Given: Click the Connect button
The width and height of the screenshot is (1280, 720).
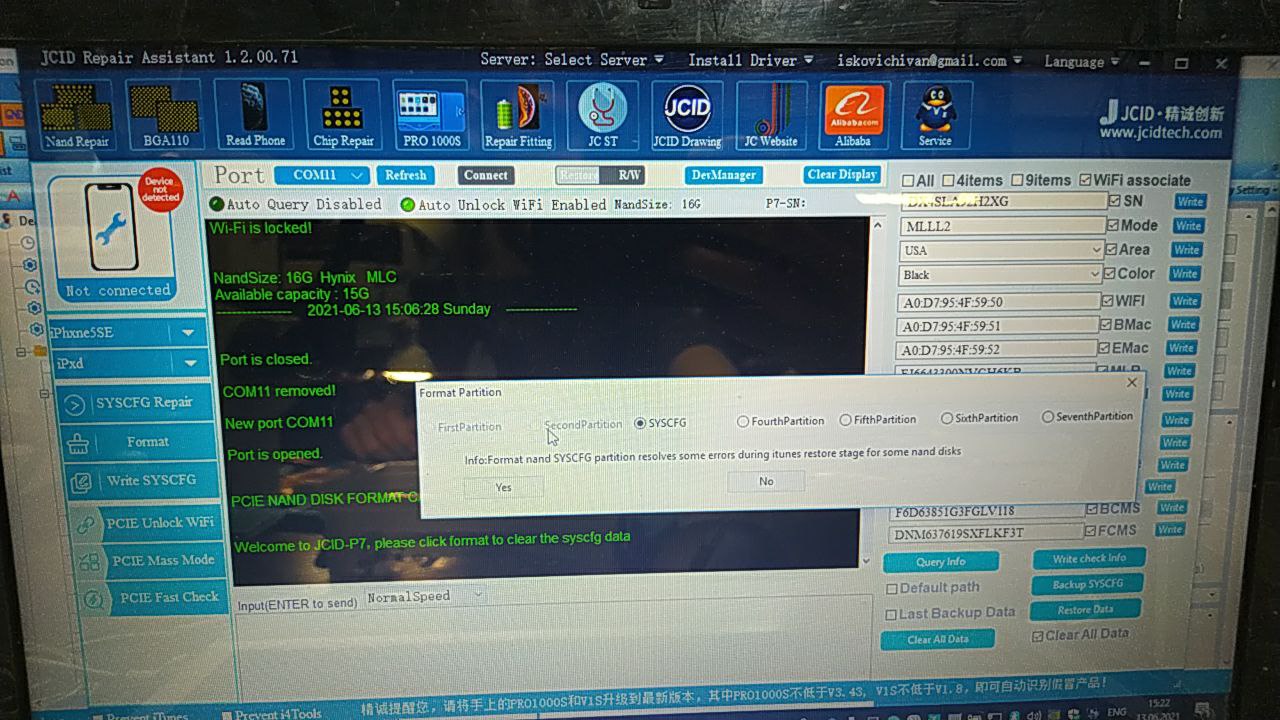Looking at the screenshot, I should tap(486, 175).
